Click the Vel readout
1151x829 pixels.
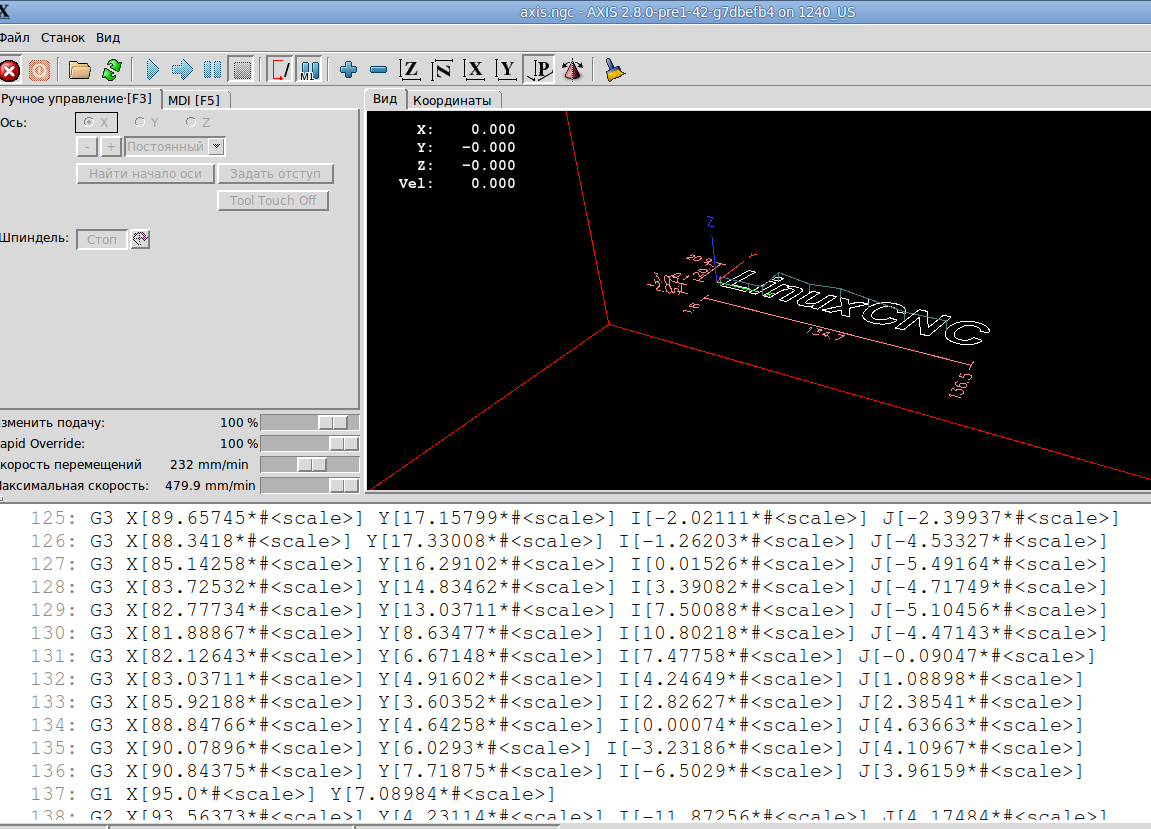pos(457,184)
